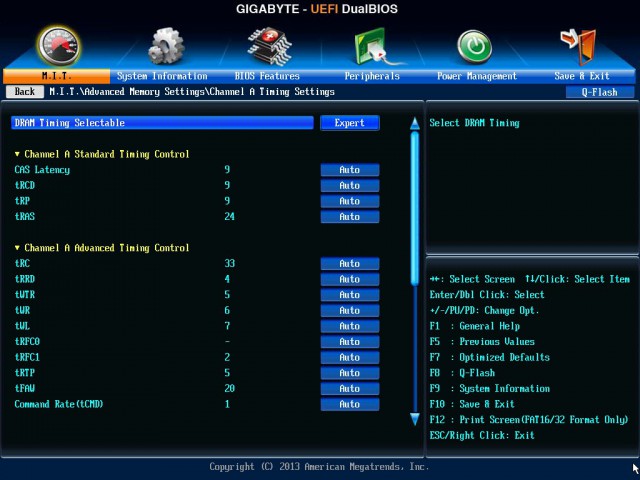Launch Q-Flash from the top-right button
The width and height of the screenshot is (640, 480).
pos(600,92)
